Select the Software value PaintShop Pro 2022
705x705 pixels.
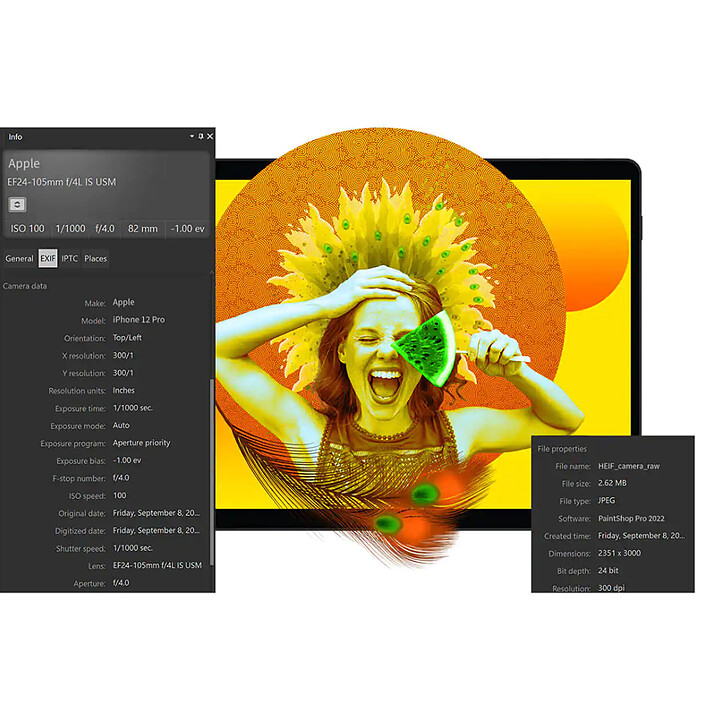point(631,518)
